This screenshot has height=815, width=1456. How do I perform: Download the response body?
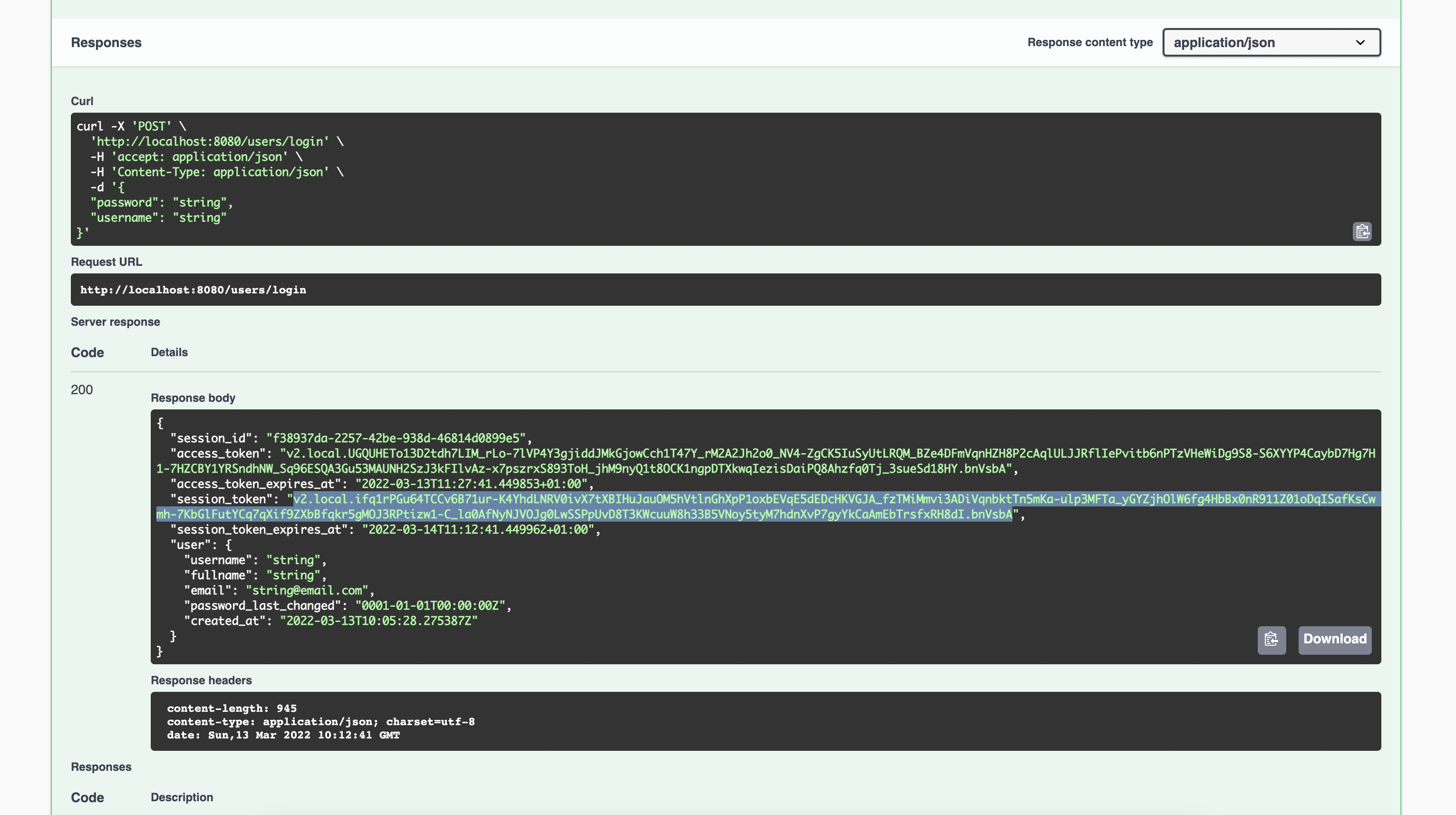tap(1334, 640)
